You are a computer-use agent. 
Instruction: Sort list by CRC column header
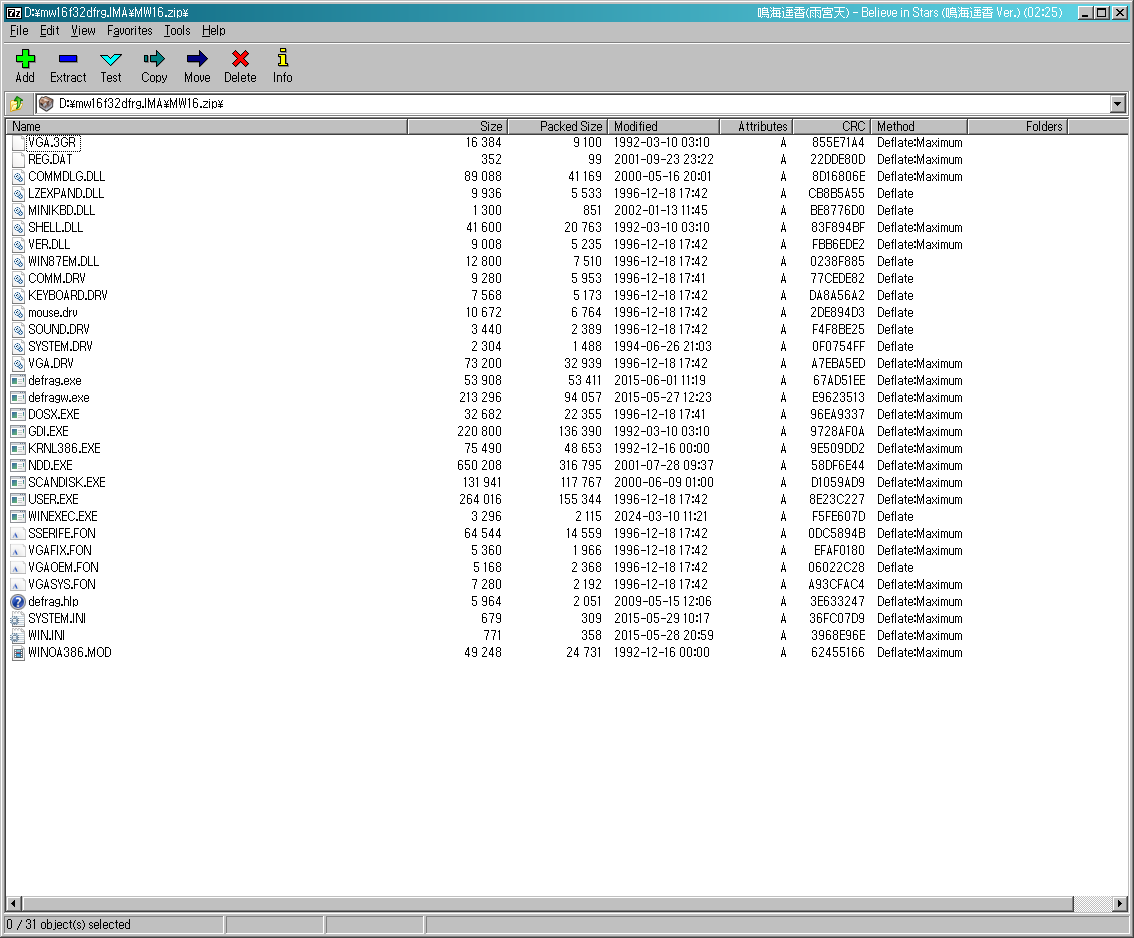pyautogui.click(x=831, y=127)
